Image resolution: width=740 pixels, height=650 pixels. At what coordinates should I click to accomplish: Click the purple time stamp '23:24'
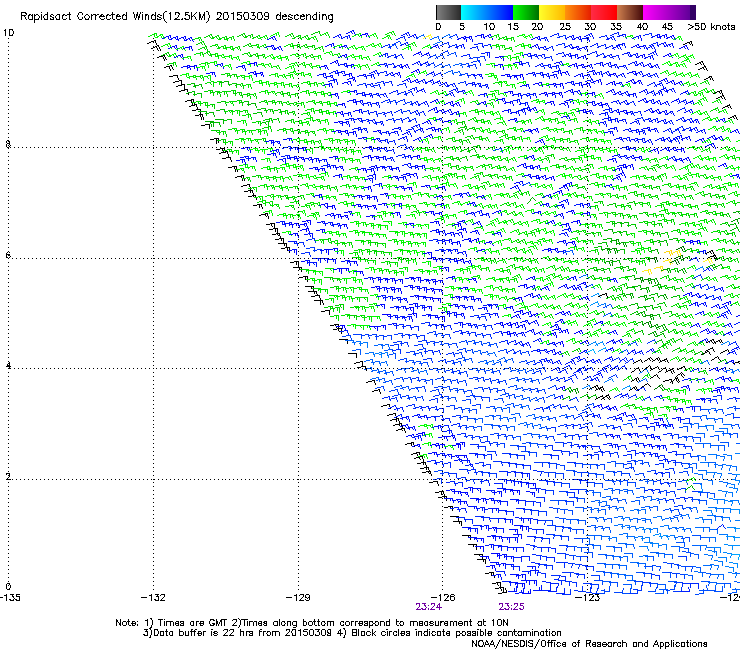(429, 607)
